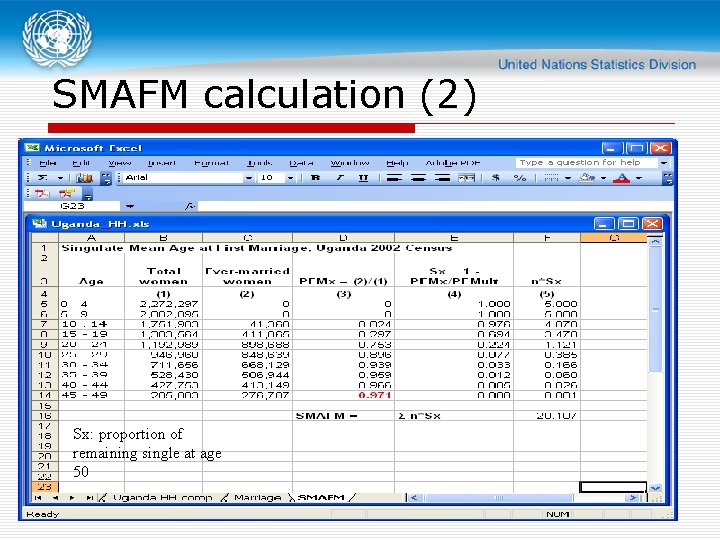Open the Name Box dropdown arrow

click(x=130, y=207)
